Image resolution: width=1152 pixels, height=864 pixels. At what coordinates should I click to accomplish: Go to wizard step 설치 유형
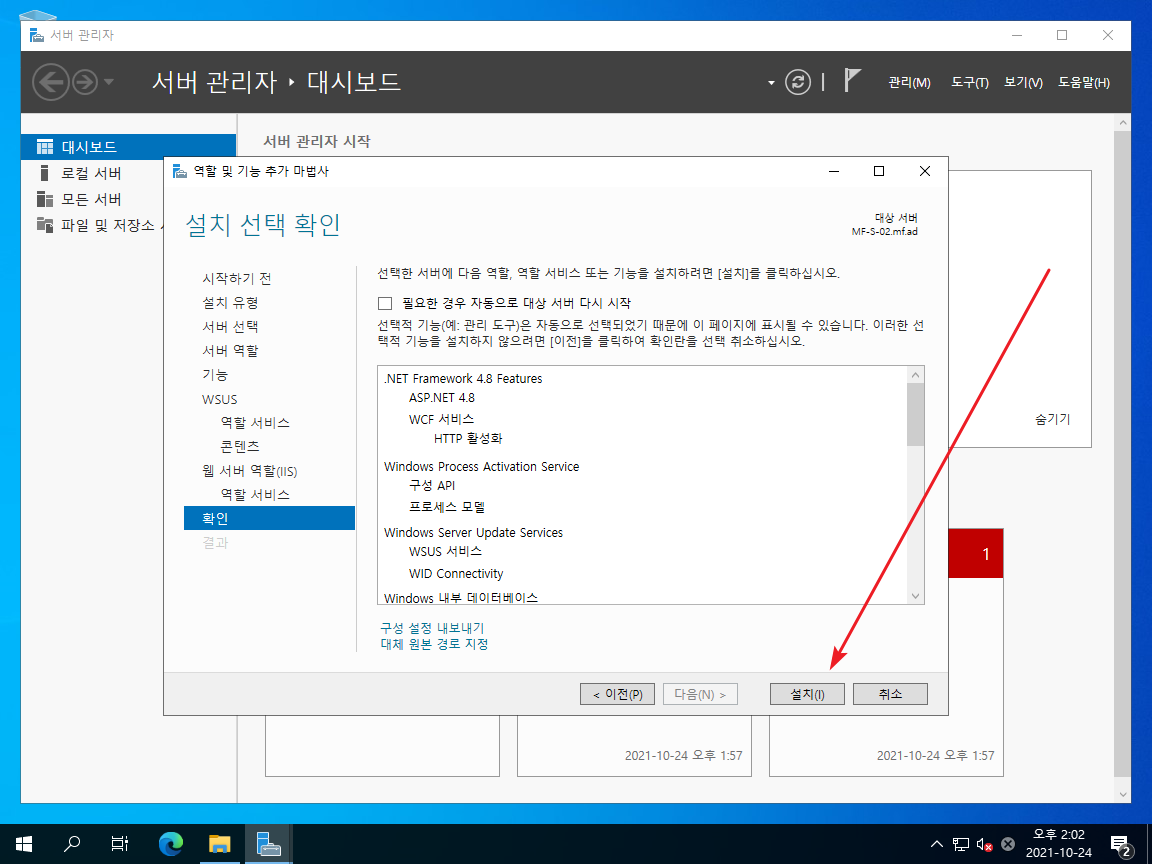(x=230, y=303)
